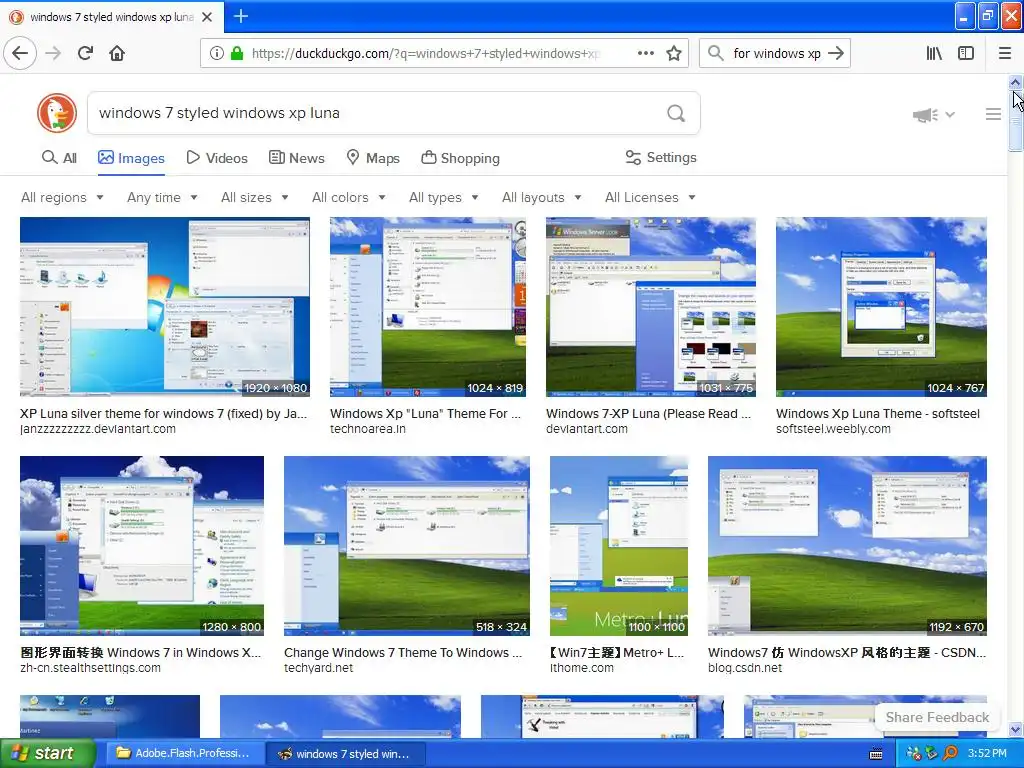The width and height of the screenshot is (1024, 768).
Task: Open the keyboard icon in taskbar
Action: [x=876, y=754]
